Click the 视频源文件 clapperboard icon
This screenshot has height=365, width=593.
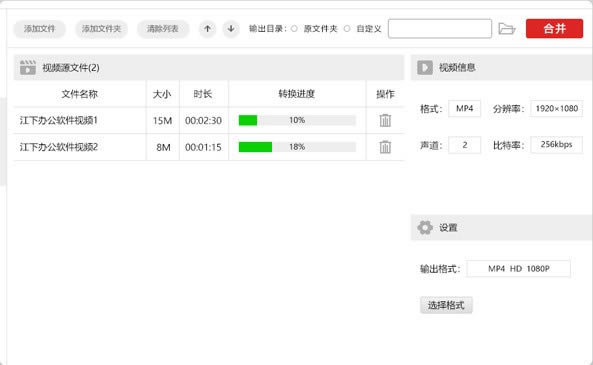pyautogui.click(x=28, y=68)
